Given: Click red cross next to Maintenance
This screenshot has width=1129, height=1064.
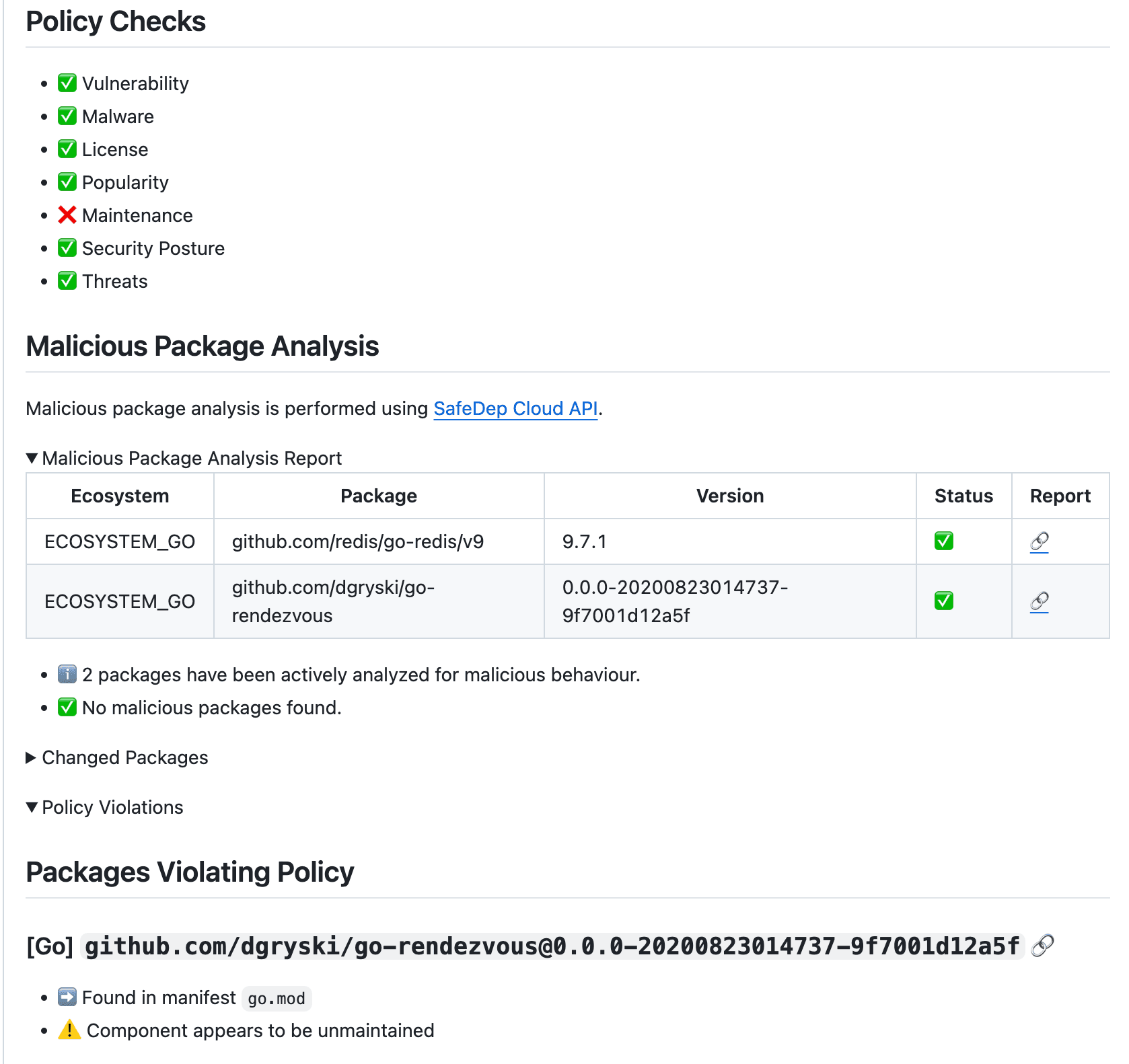Looking at the screenshot, I should coord(67,215).
